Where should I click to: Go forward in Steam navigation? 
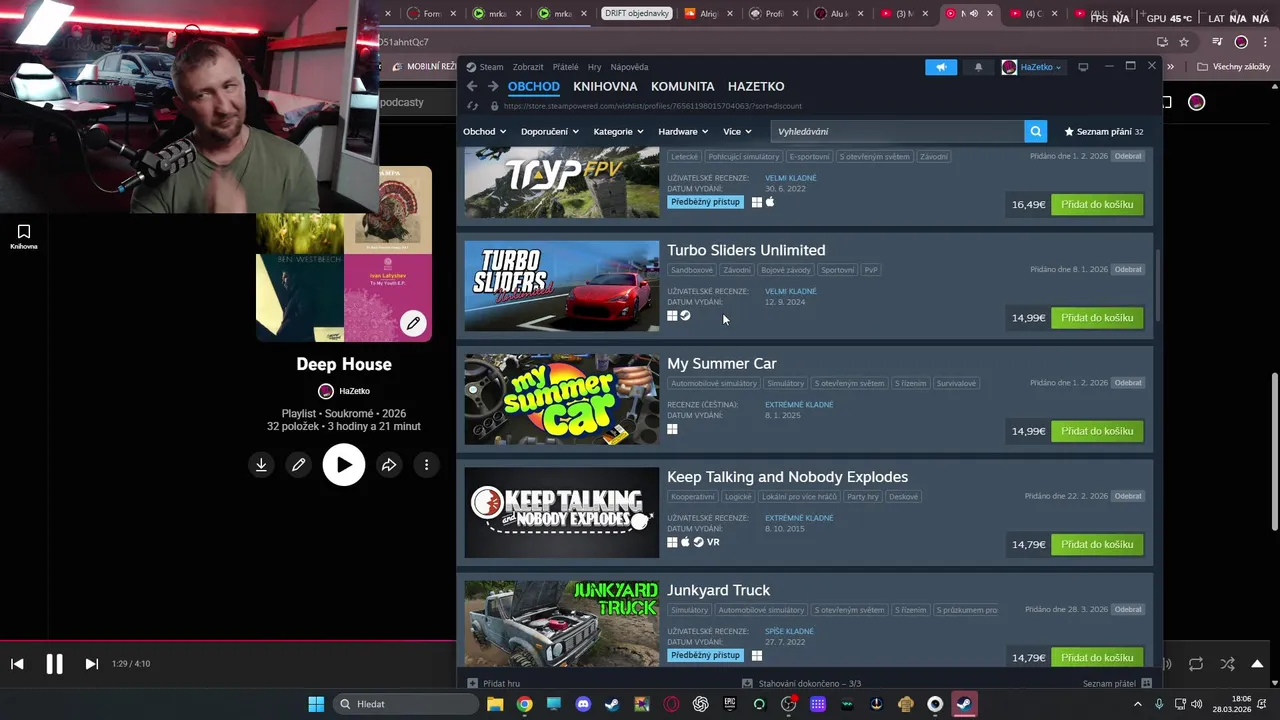[x=493, y=87]
